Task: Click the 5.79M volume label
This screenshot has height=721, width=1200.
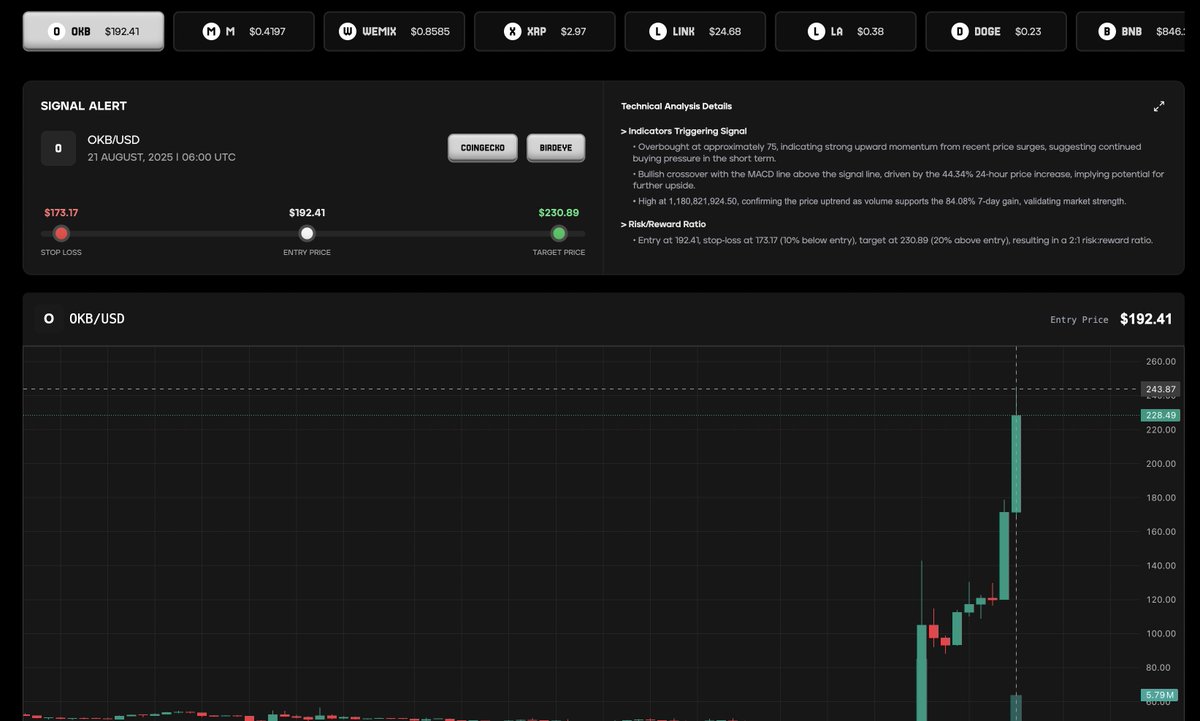Action: point(1160,695)
